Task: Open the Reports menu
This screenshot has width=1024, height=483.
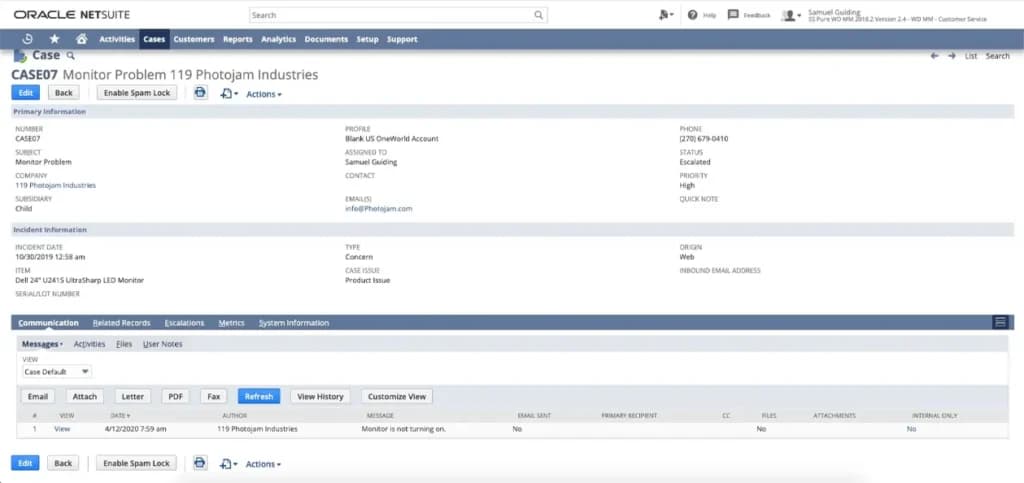Action: tap(238, 39)
